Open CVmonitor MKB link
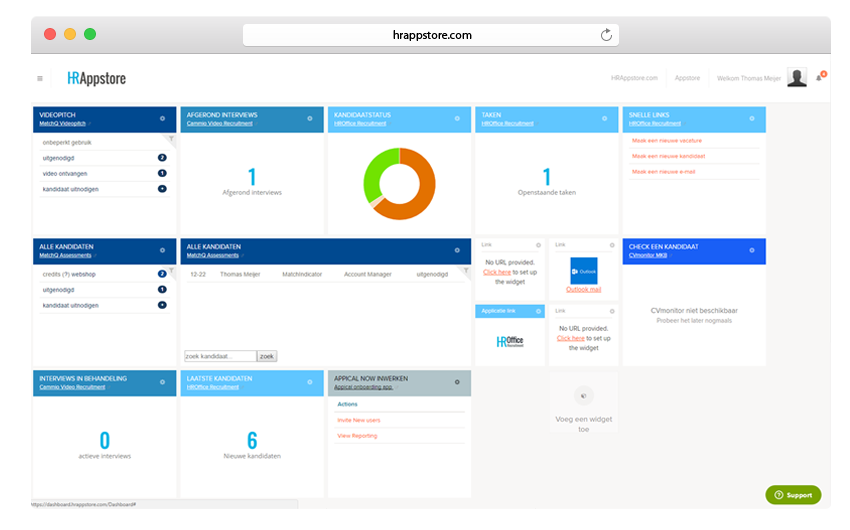The width and height of the screenshot is (850, 530). point(648,255)
